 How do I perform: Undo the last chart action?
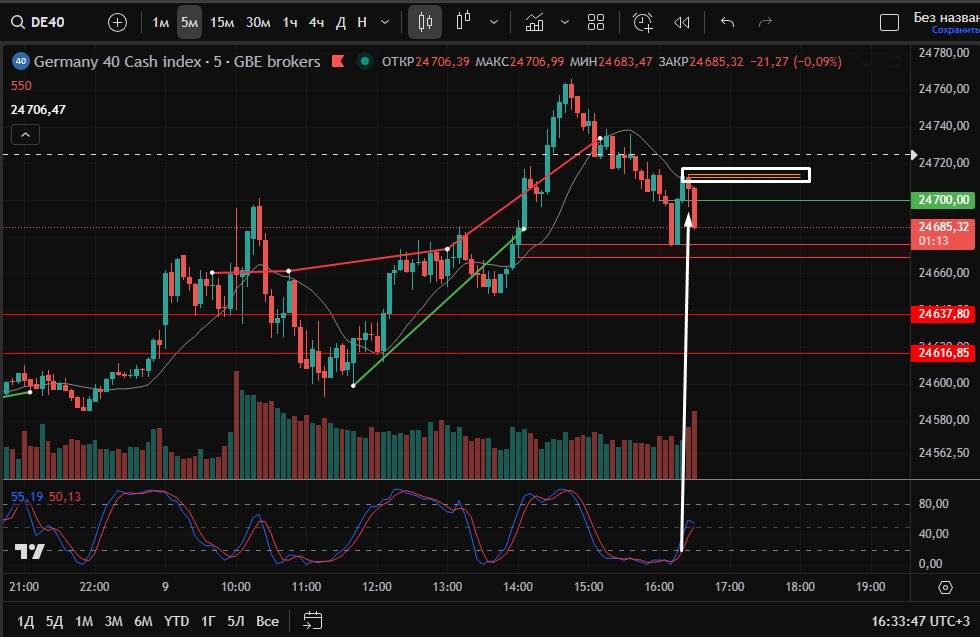click(727, 22)
